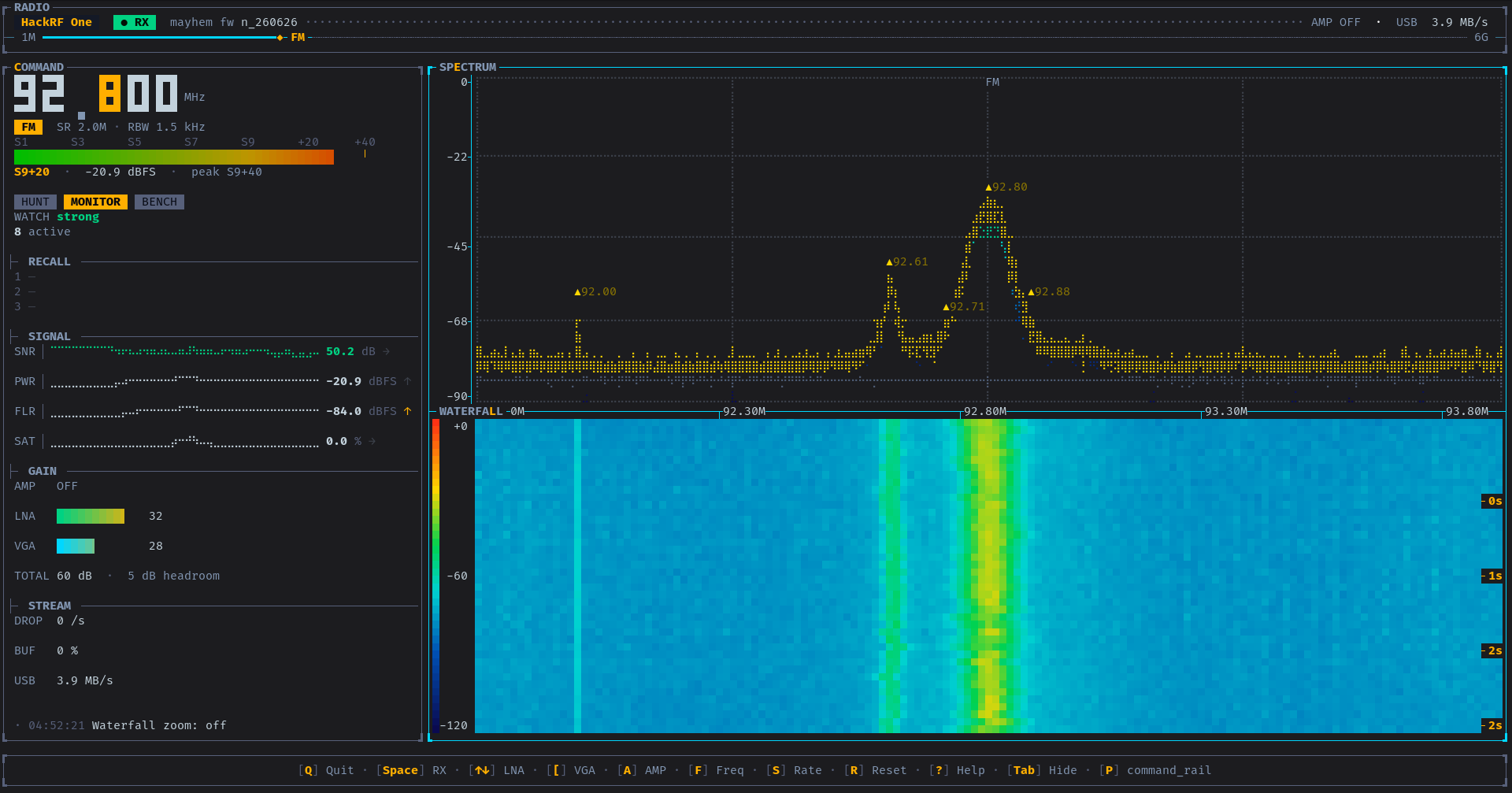Click the waterfall color scale bar
1512x793 pixels.
coord(435,576)
